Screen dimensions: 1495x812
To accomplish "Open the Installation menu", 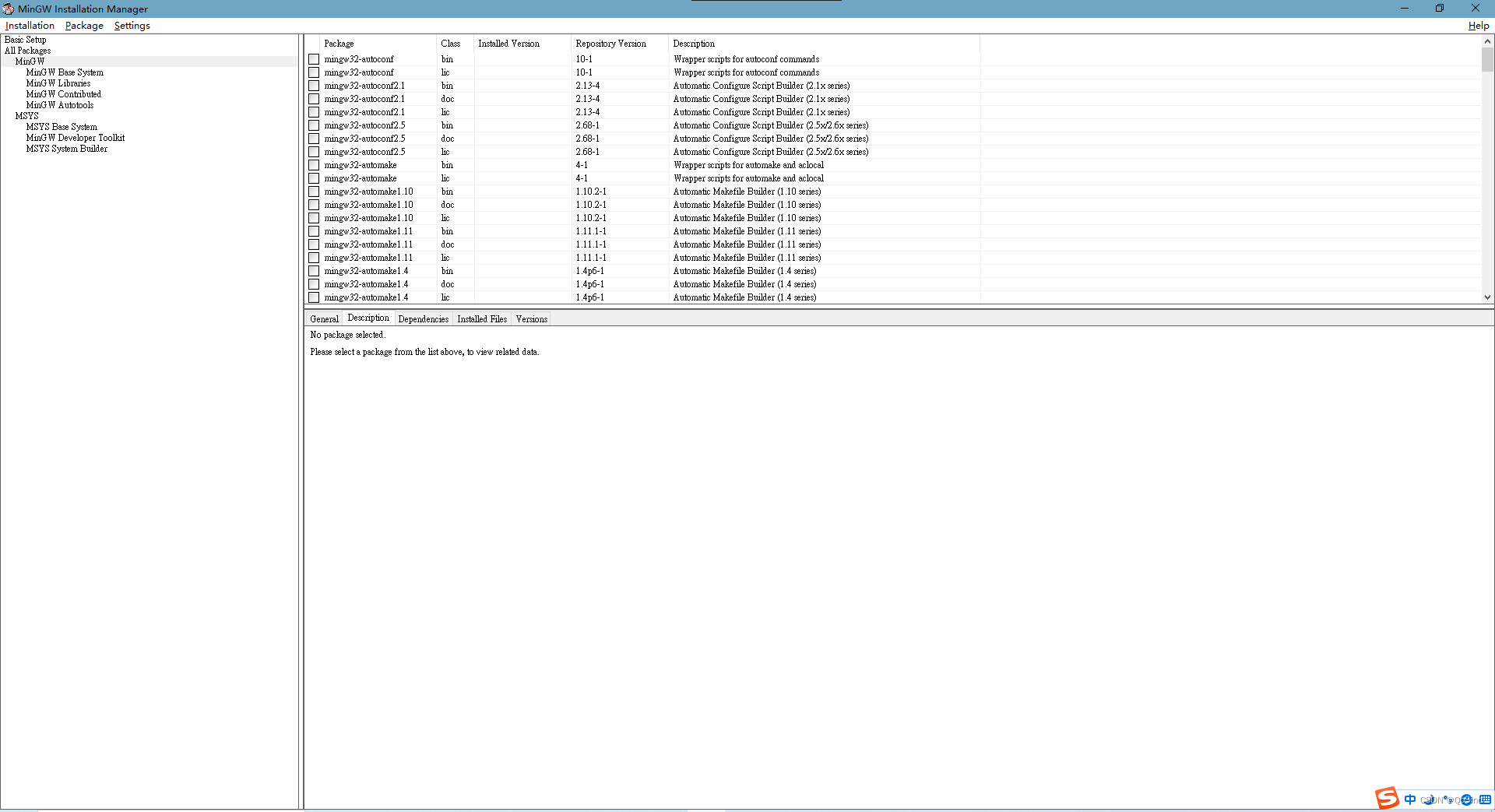I will click(x=30, y=26).
